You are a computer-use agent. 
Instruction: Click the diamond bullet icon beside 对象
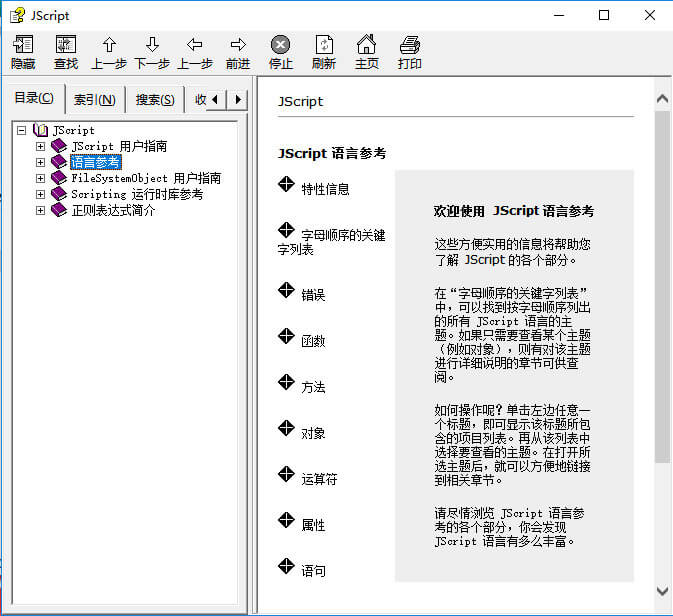[x=286, y=428]
